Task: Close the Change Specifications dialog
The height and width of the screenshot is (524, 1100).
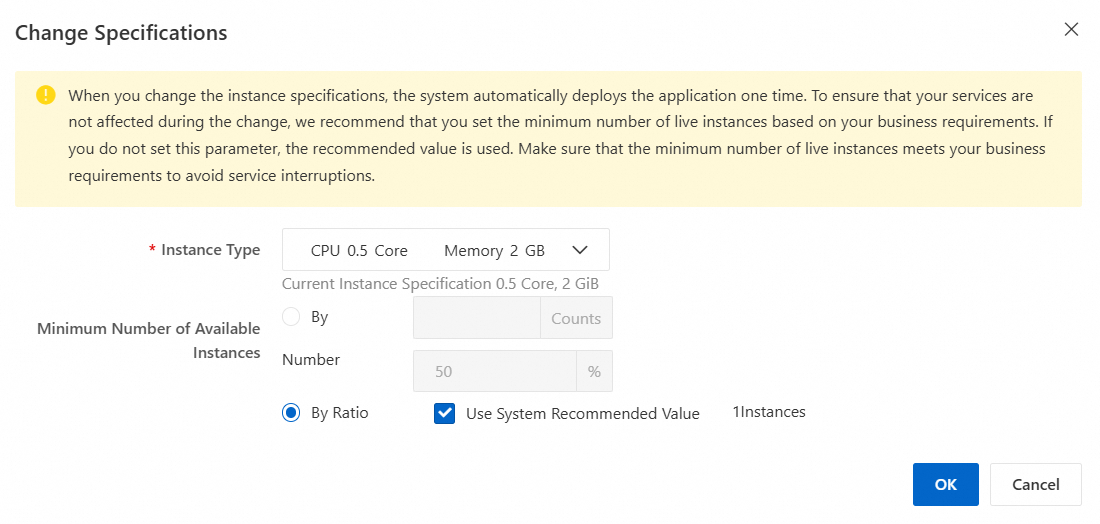Action: (1071, 30)
